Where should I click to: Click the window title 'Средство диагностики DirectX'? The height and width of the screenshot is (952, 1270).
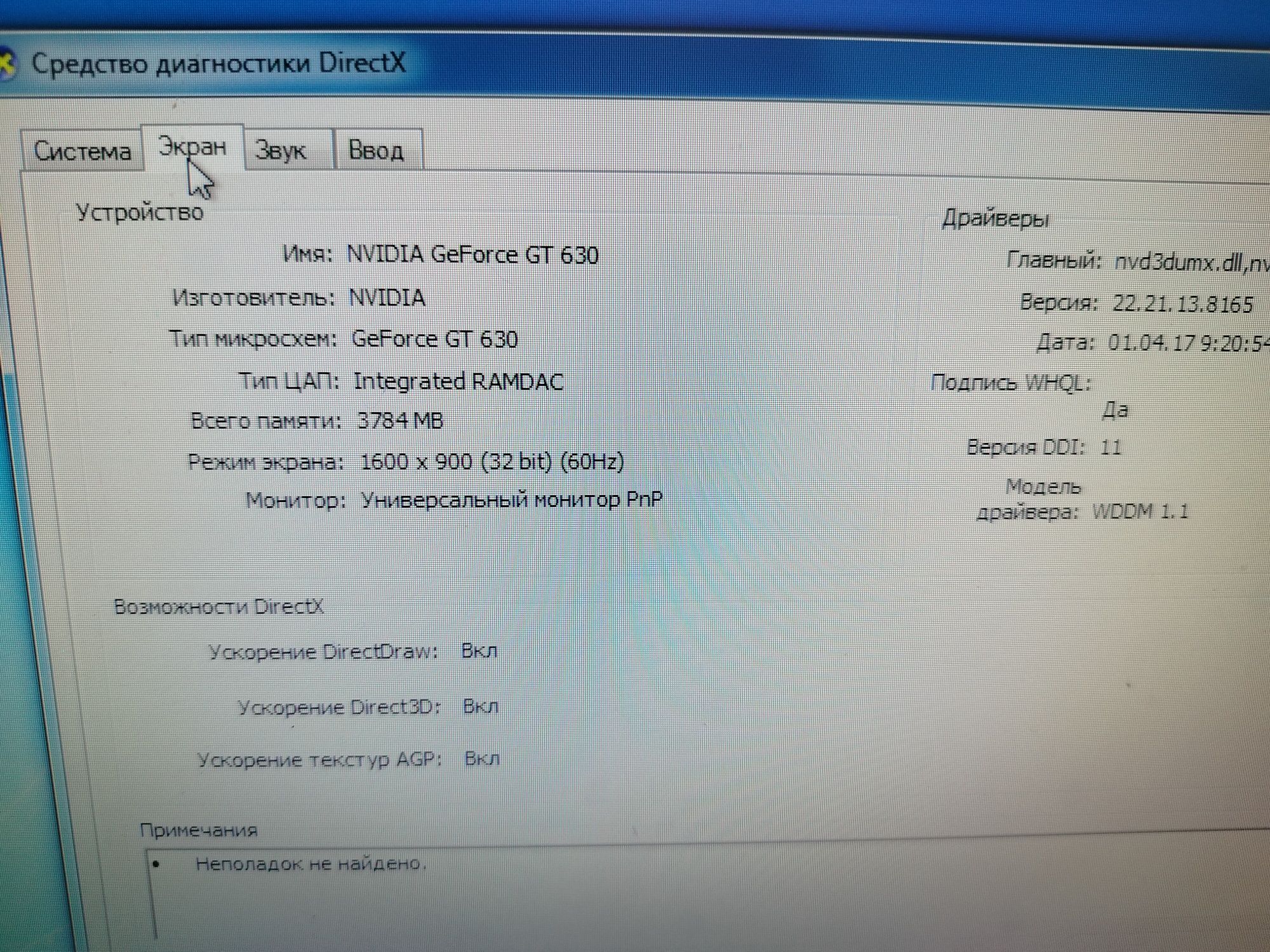tap(218, 63)
